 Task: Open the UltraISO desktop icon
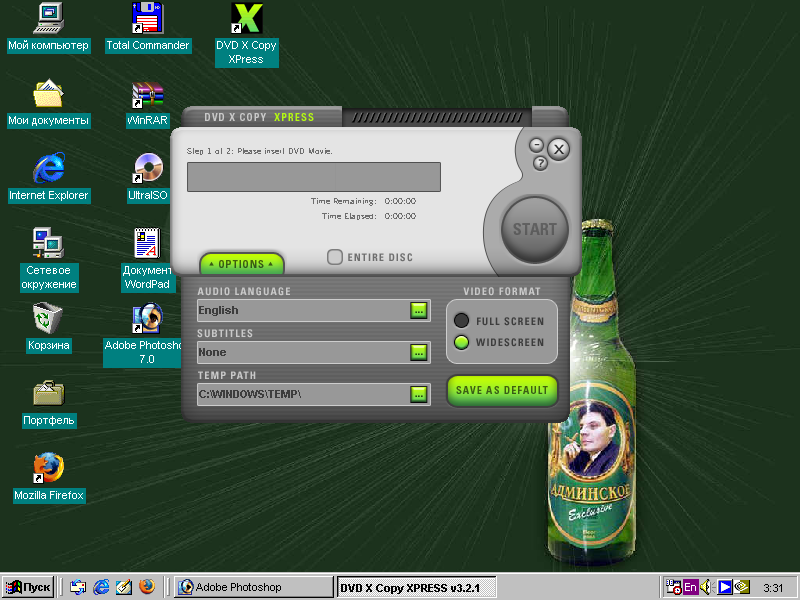coord(148,169)
